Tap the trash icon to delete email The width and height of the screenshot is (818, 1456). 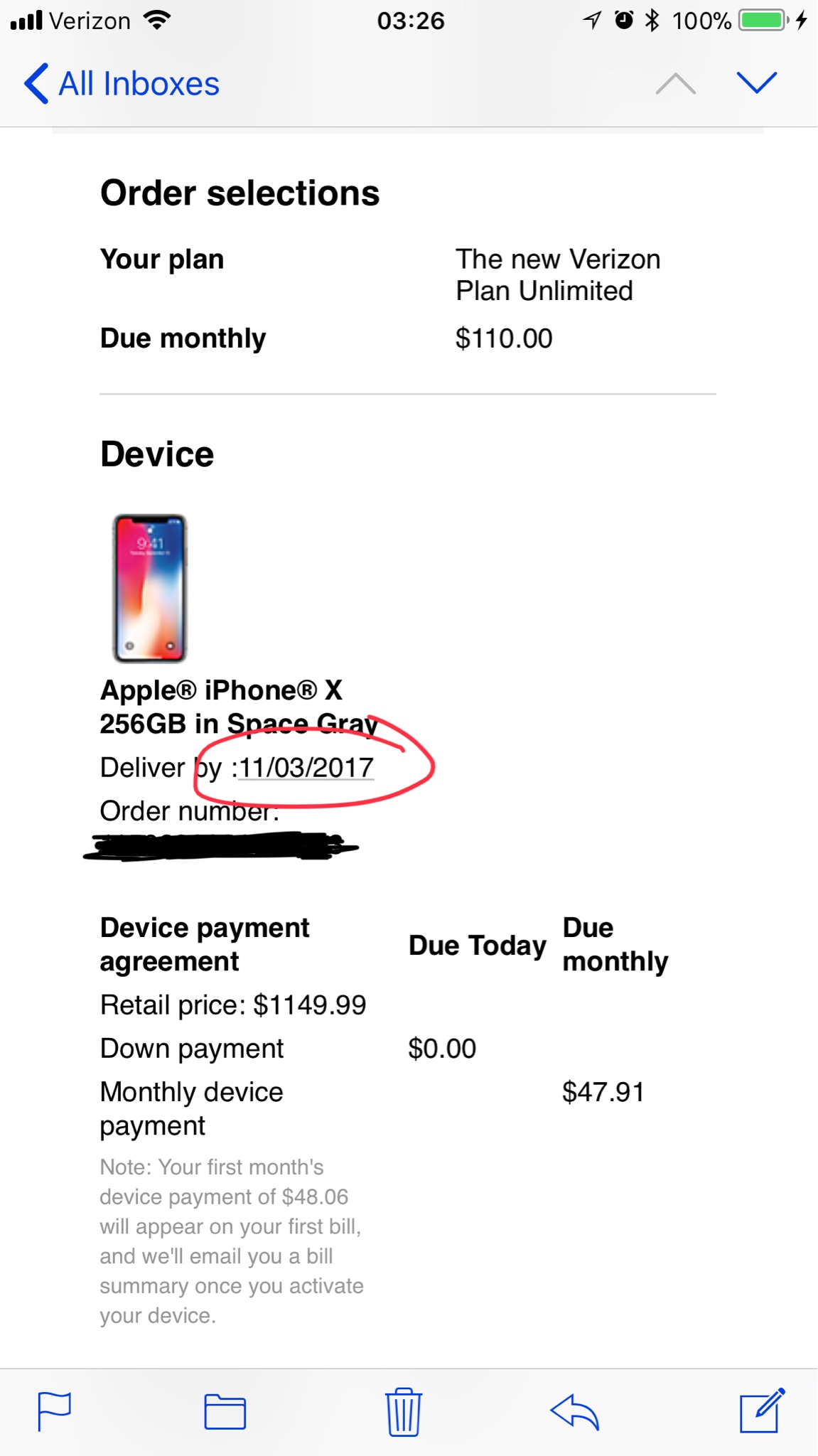tap(404, 1411)
